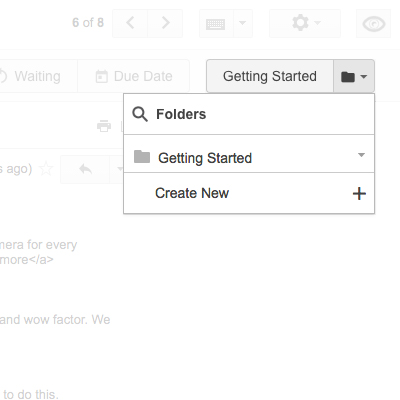
Task: Click the Getting Started folder button
Action: (270, 76)
